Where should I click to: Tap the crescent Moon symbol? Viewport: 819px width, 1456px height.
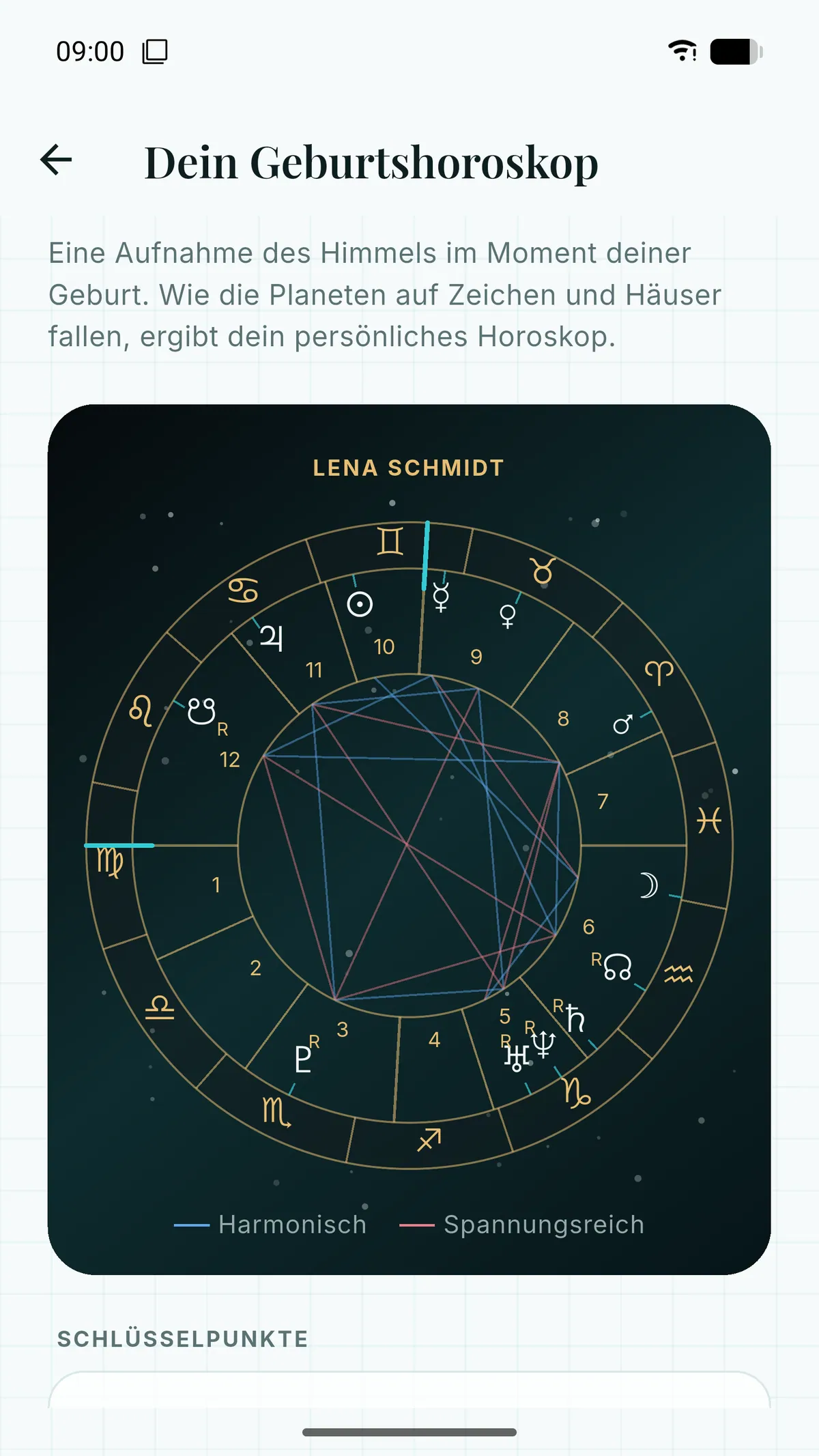coord(648,885)
